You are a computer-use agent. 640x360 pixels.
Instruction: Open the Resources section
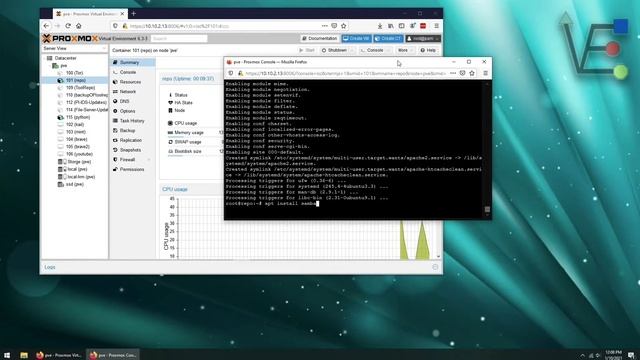point(132,82)
